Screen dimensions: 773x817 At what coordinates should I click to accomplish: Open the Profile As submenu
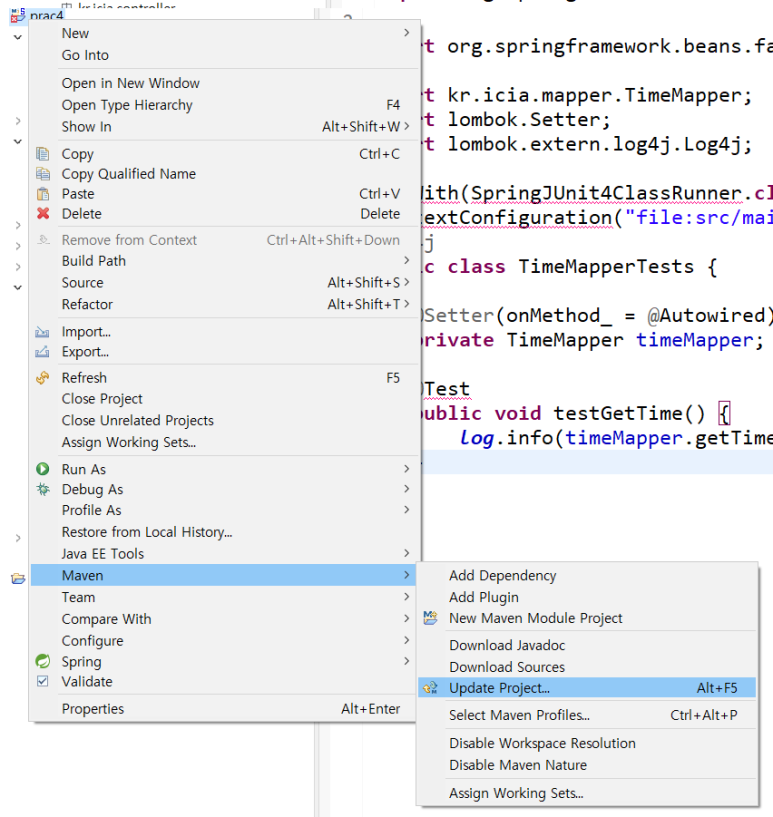224,510
